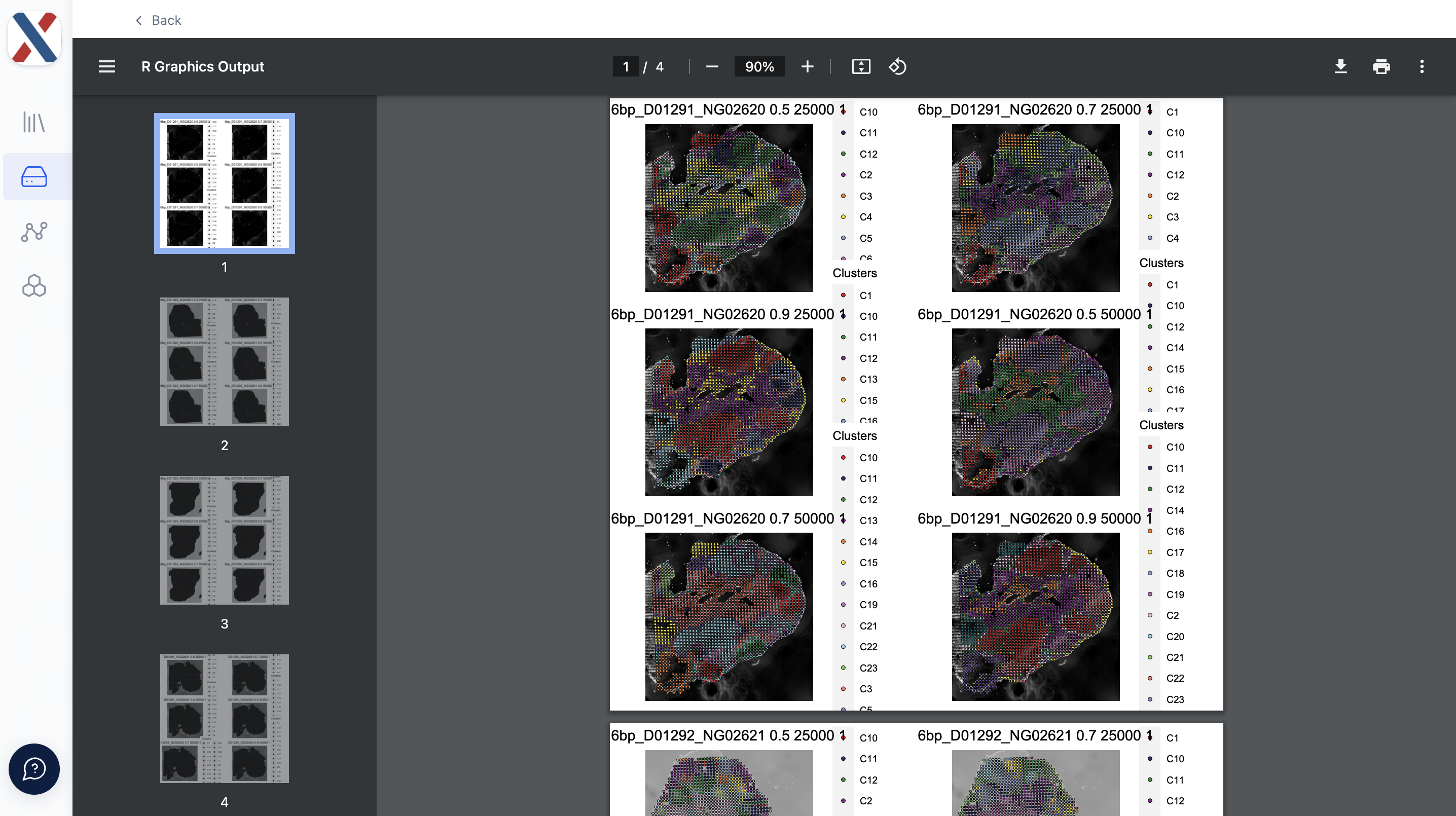The width and height of the screenshot is (1456, 816).
Task: Click the 0.7 25000 tissue cluster plot image
Action: (1036, 208)
